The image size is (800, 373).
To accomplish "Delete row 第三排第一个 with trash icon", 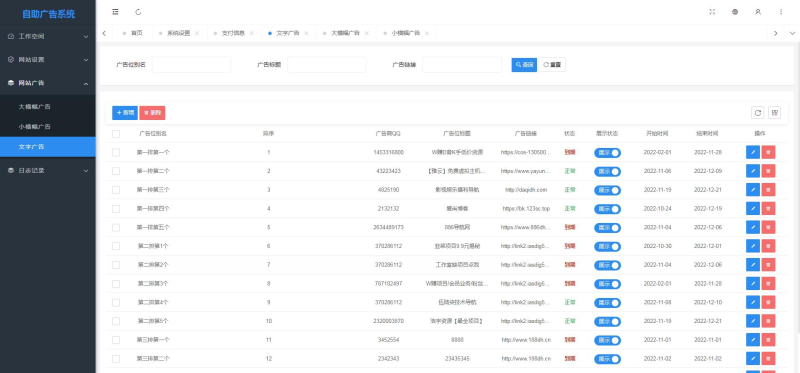I will tap(768, 340).
